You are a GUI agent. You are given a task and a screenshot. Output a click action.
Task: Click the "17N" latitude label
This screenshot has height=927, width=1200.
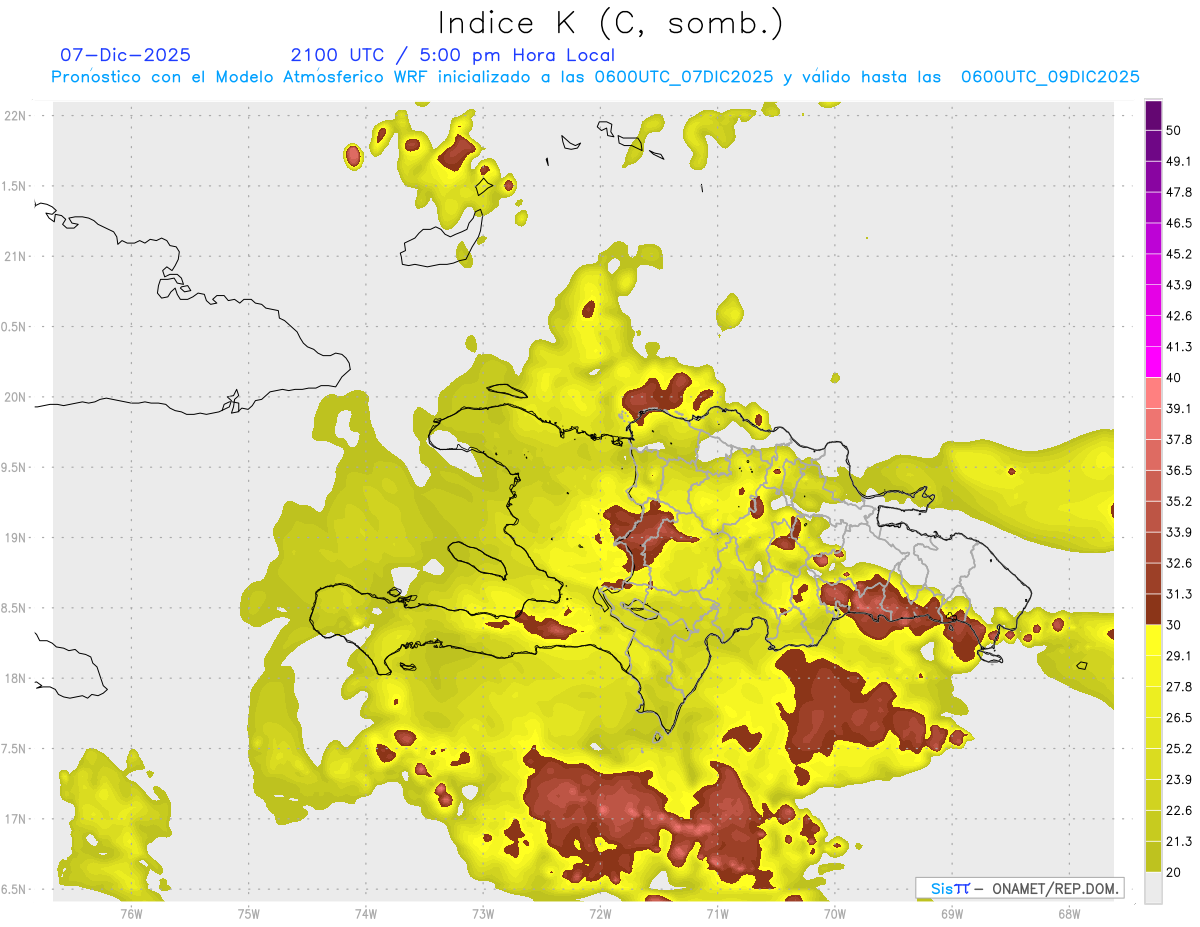click(15, 819)
